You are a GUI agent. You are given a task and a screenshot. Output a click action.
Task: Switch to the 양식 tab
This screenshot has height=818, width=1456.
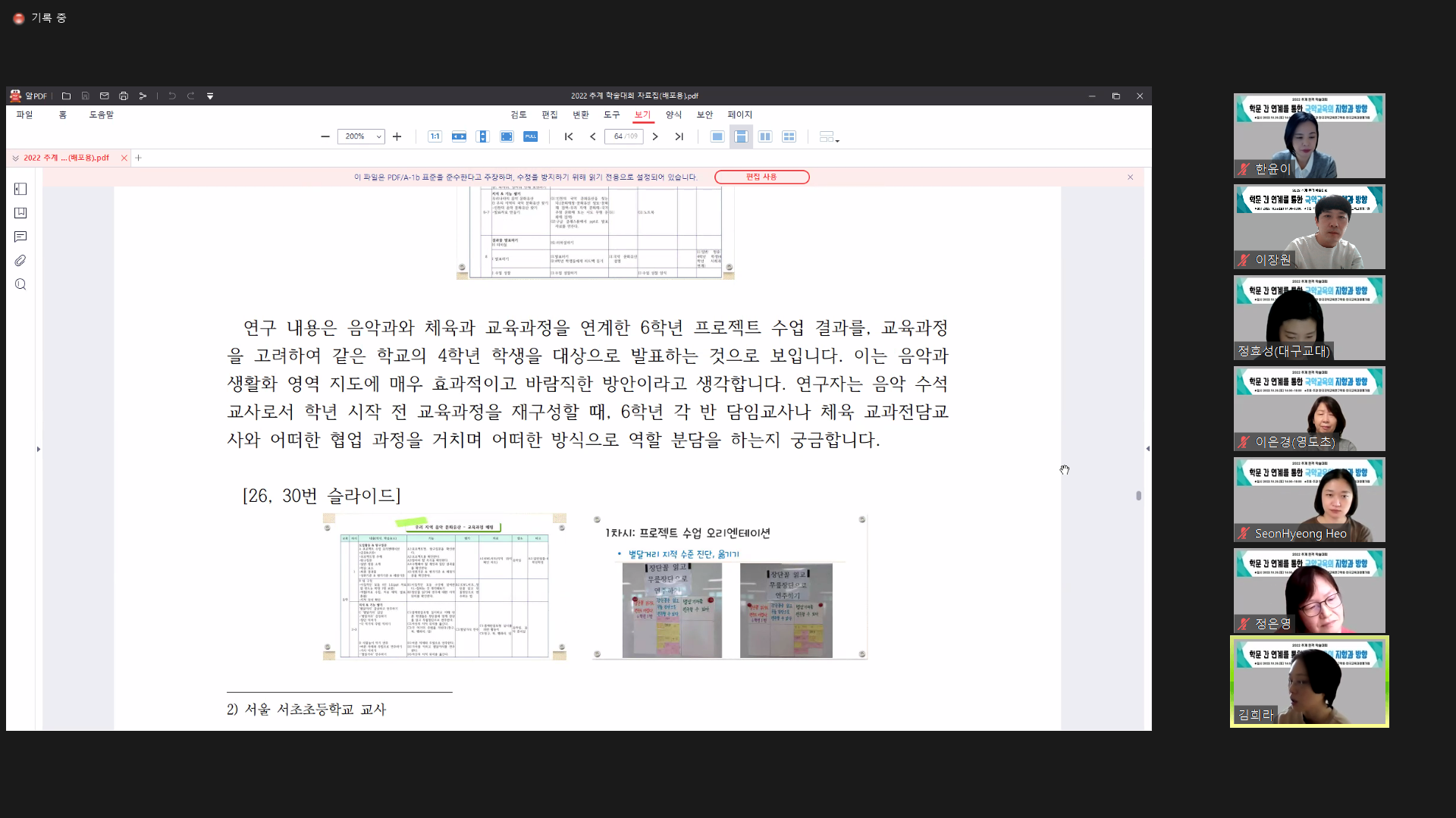pyautogui.click(x=674, y=115)
